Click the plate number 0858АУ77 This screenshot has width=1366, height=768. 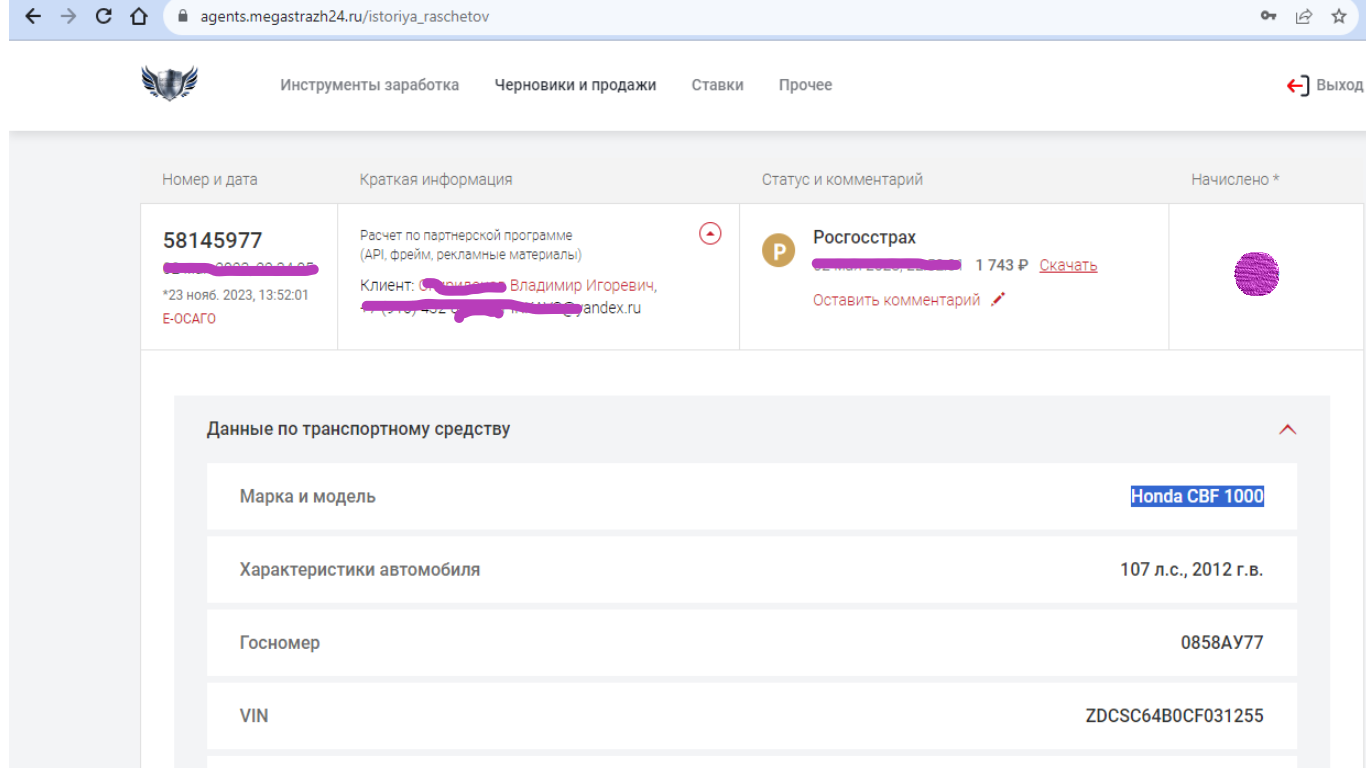[1222, 643]
